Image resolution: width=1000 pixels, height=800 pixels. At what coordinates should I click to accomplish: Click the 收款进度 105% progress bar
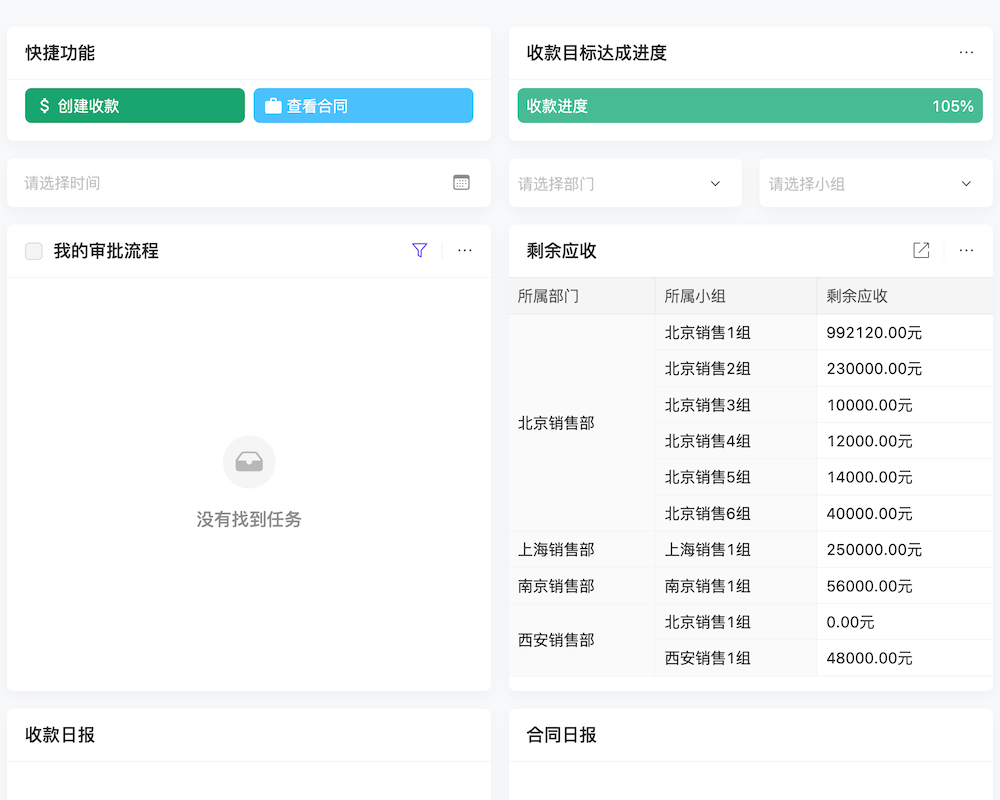tap(749, 105)
